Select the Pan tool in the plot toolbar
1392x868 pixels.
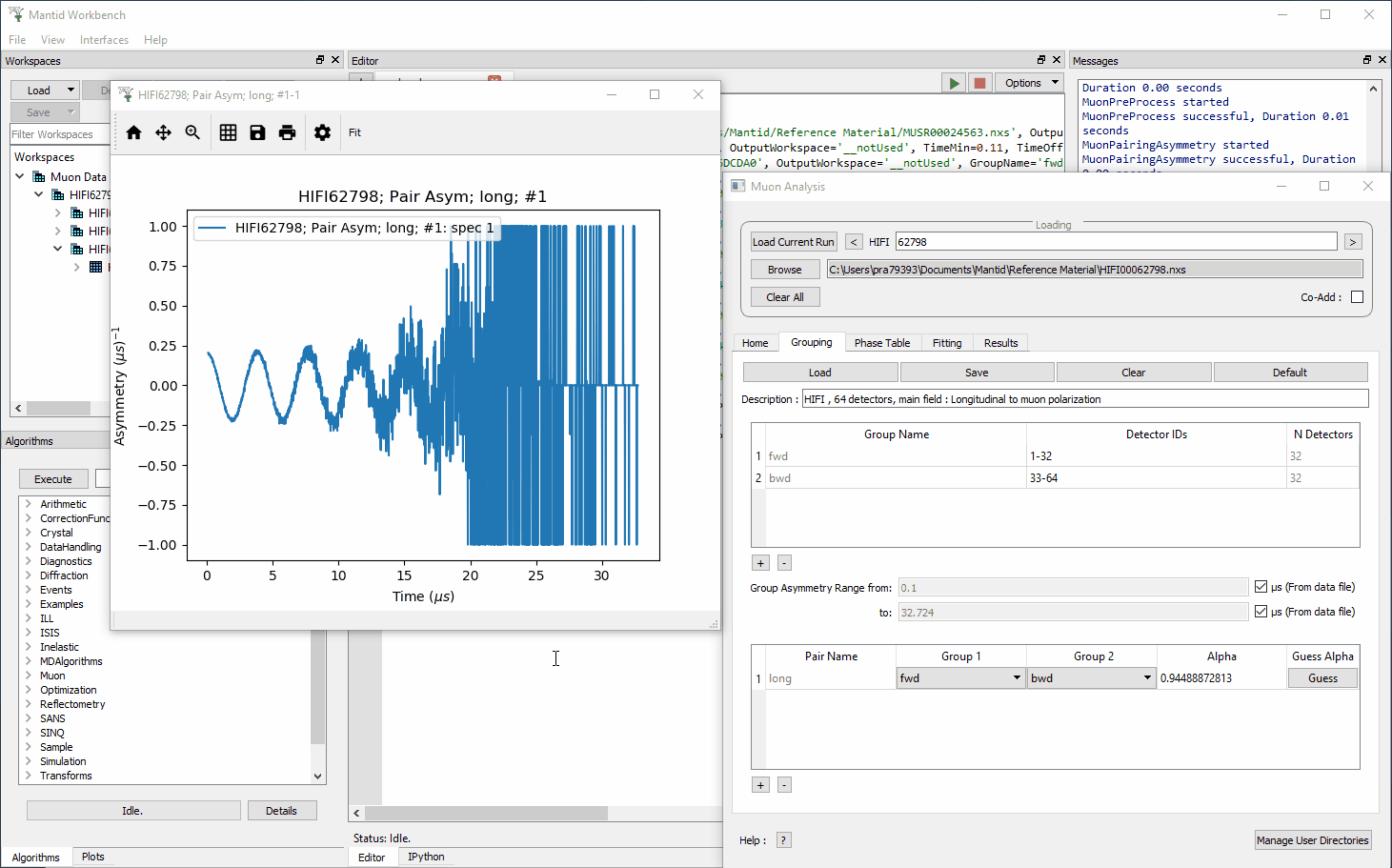pyautogui.click(x=163, y=132)
